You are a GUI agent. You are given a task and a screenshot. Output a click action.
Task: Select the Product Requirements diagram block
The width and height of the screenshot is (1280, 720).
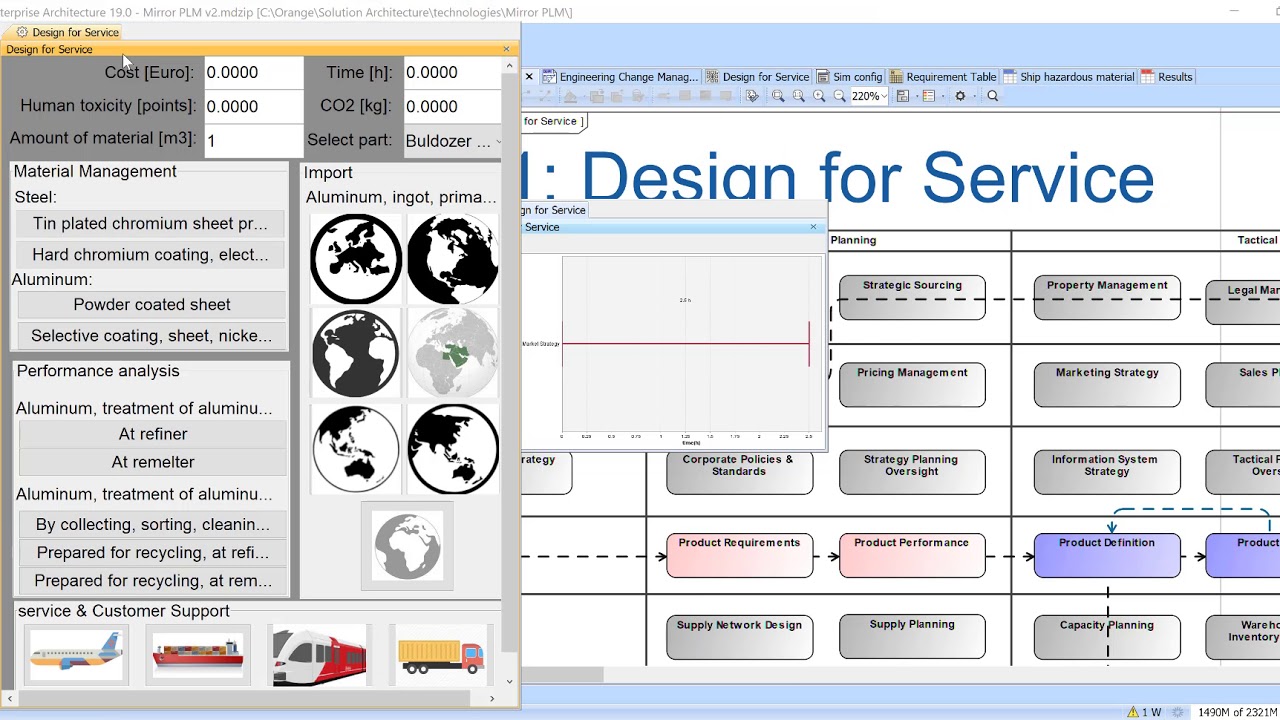click(x=739, y=555)
